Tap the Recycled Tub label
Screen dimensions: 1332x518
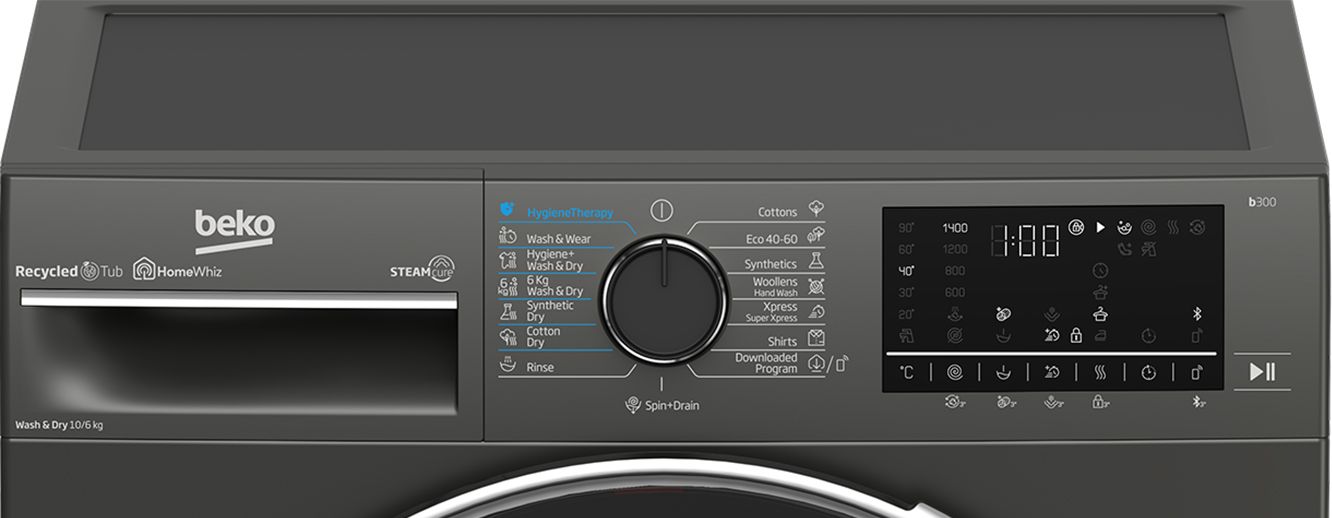[x=70, y=271]
